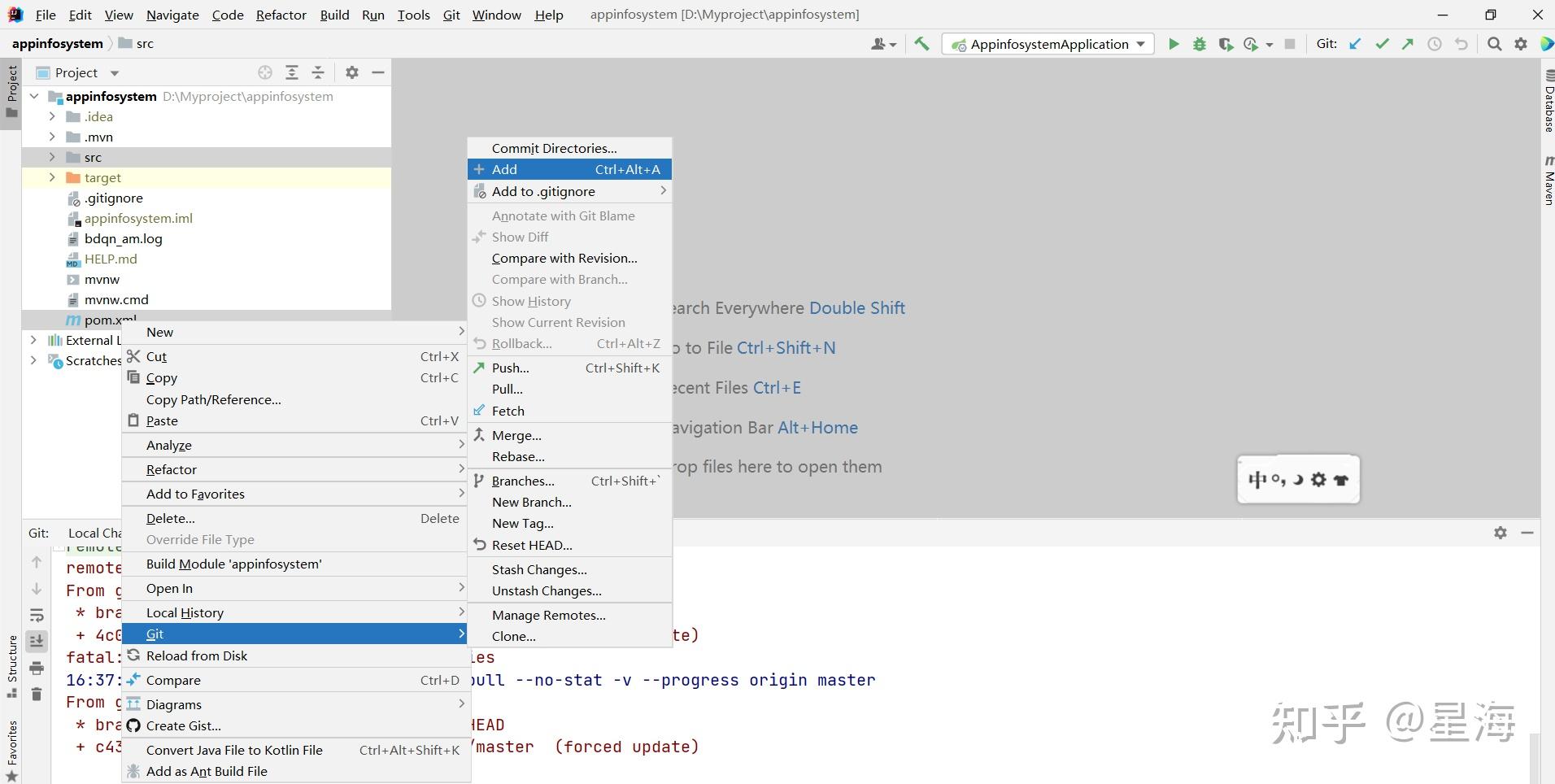Choose Branches... from Git submenu

click(569, 481)
